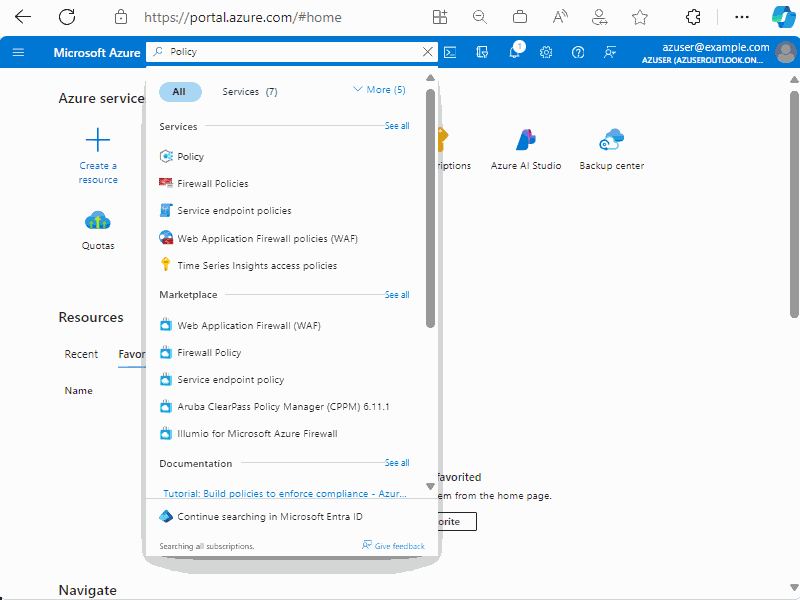This screenshot has width=800, height=600.
Task: Clear the search box with X button
Action: pos(428,52)
